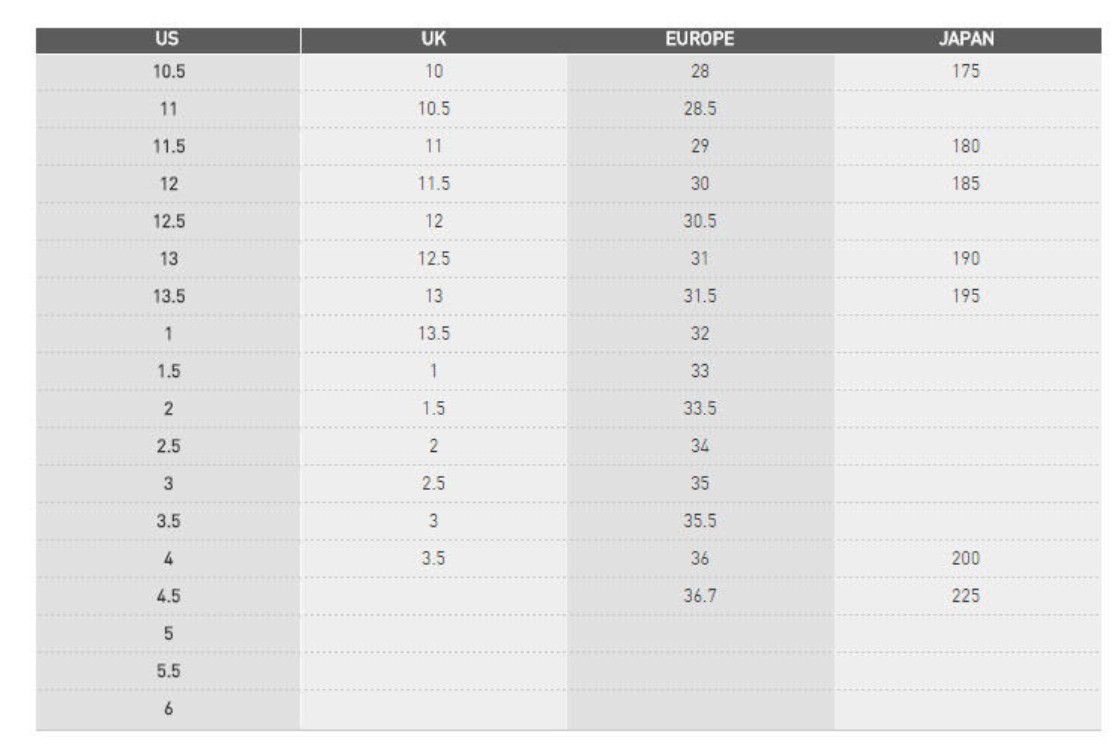The width and height of the screenshot is (1120, 746).
Task: Click the US column header
Action: [x=168, y=39]
